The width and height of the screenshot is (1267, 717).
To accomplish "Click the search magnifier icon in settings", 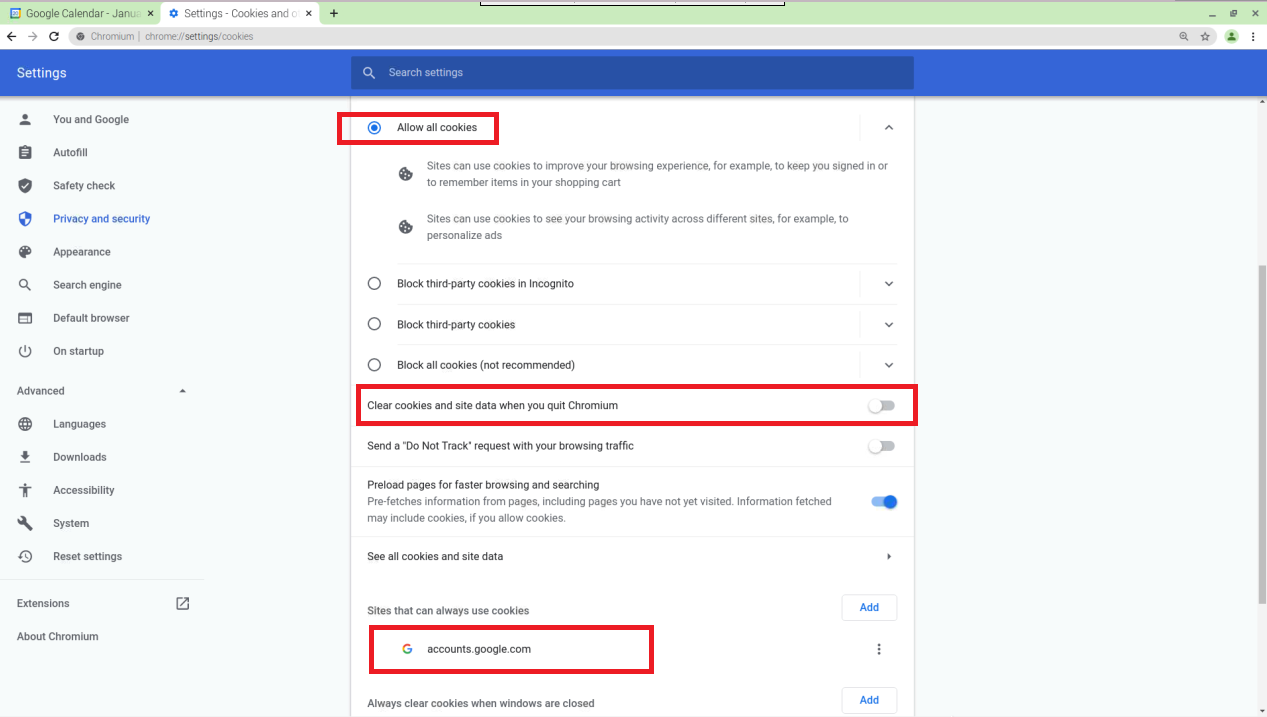I will [x=369, y=73].
